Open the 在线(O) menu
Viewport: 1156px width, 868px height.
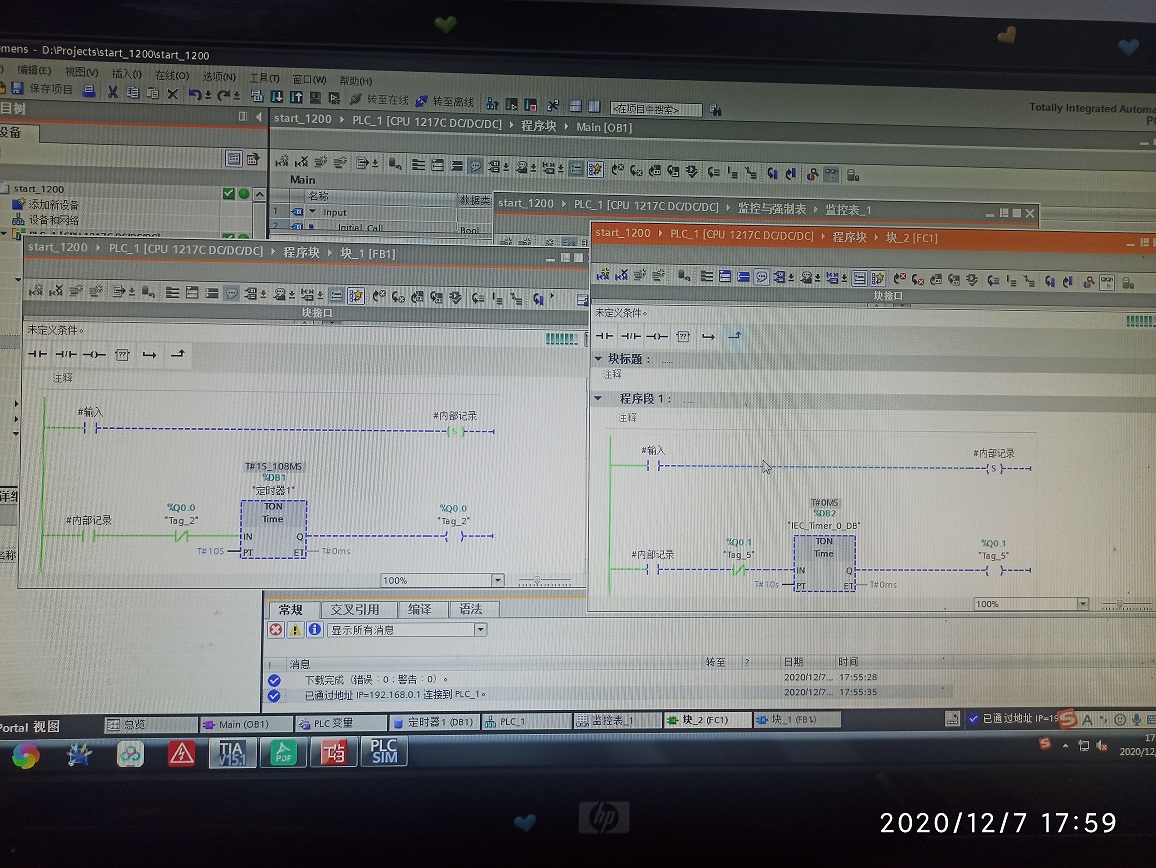172,75
